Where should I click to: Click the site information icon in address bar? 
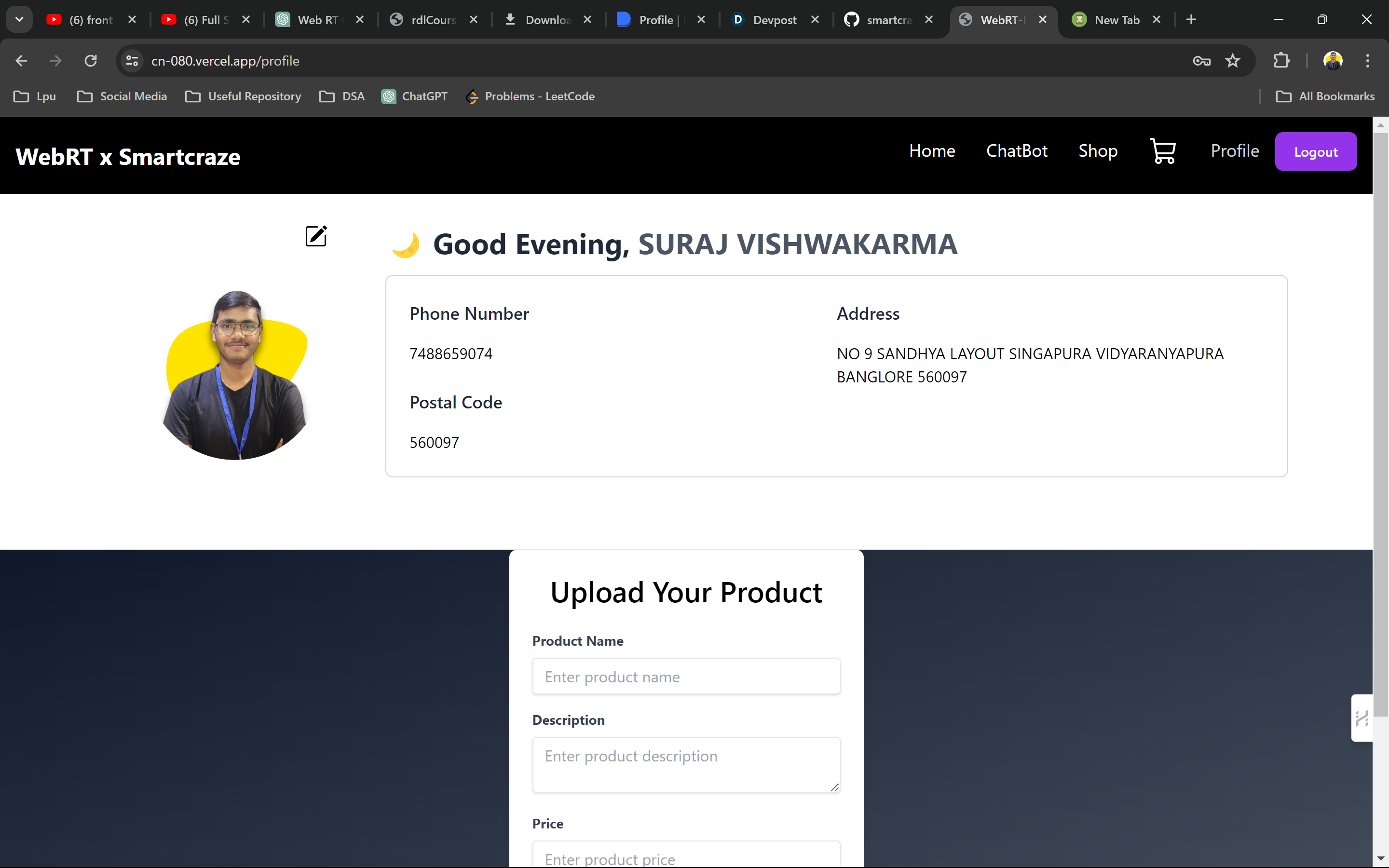pyautogui.click(x=132, y=61)
